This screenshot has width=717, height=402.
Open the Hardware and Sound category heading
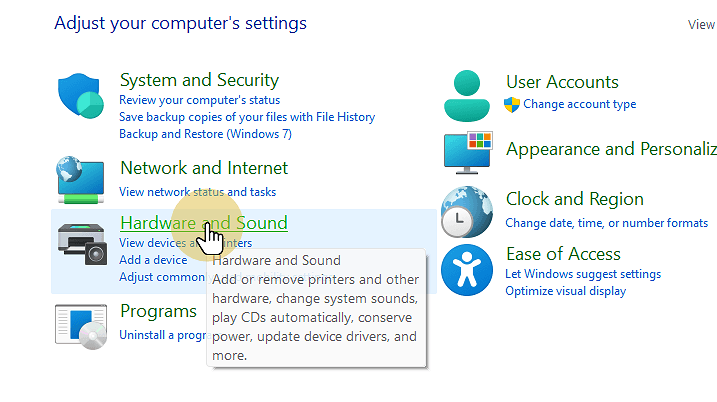pyautogui.click(x=203, y=223)
